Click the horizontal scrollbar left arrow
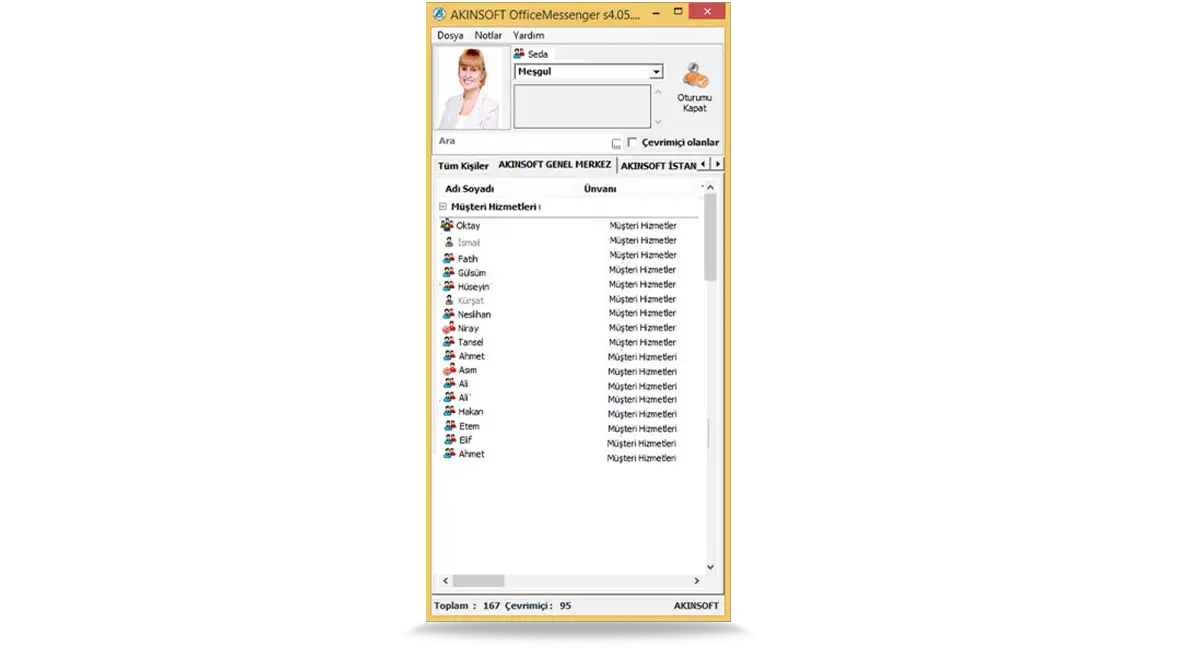Viewport: 1200px width, 653px height. (x=445, y=580)
